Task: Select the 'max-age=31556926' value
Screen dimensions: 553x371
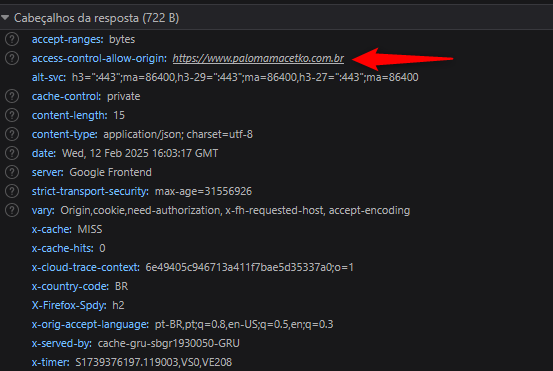Action: (203, 192)
